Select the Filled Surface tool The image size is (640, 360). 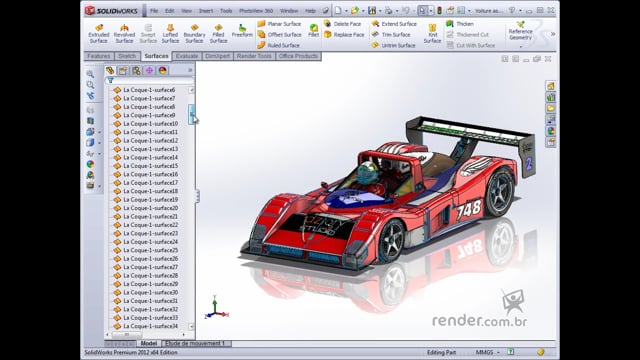(218, 33)
